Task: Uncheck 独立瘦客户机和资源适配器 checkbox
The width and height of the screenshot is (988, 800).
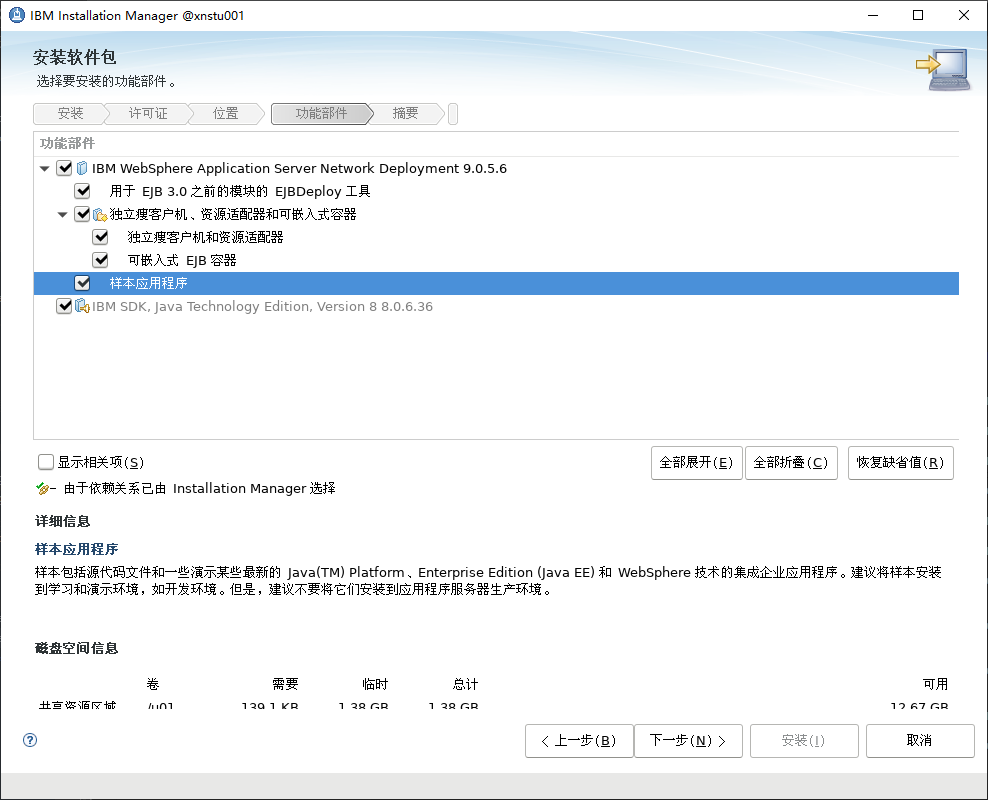Action: click(100, 237)
